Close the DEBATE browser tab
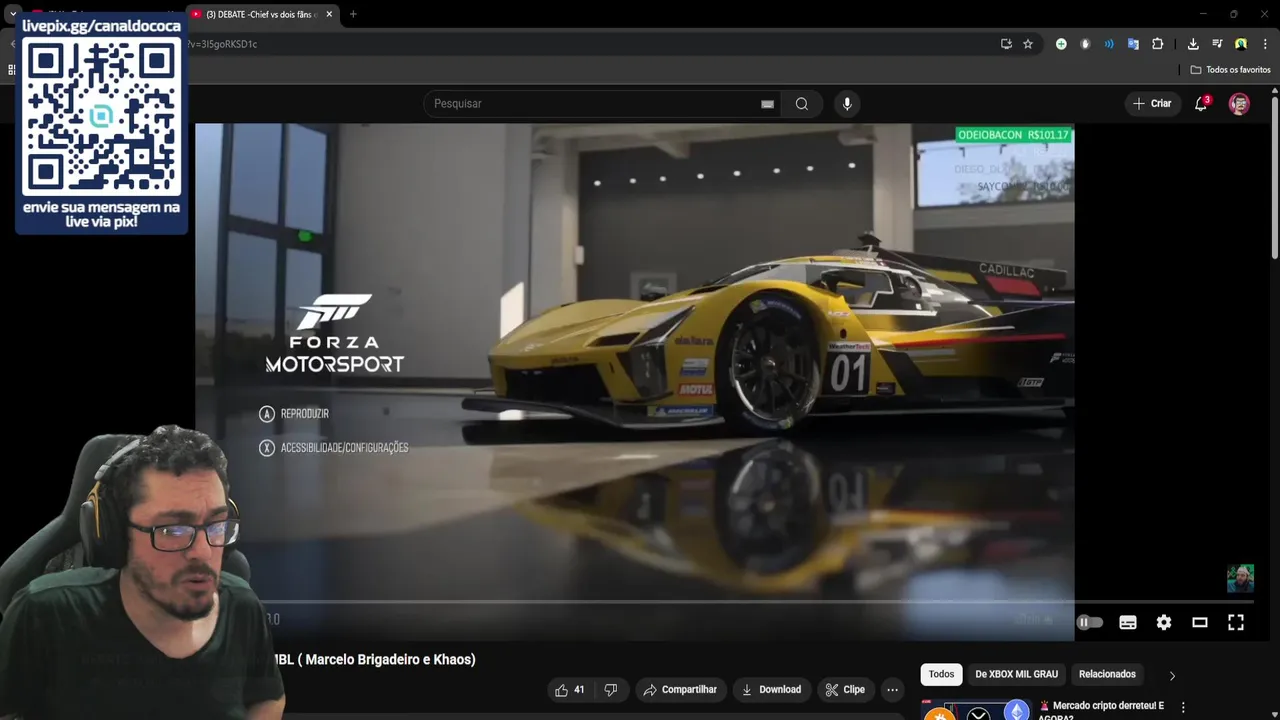The height and width of the screenshot is (720, 1280). (328, 14)
